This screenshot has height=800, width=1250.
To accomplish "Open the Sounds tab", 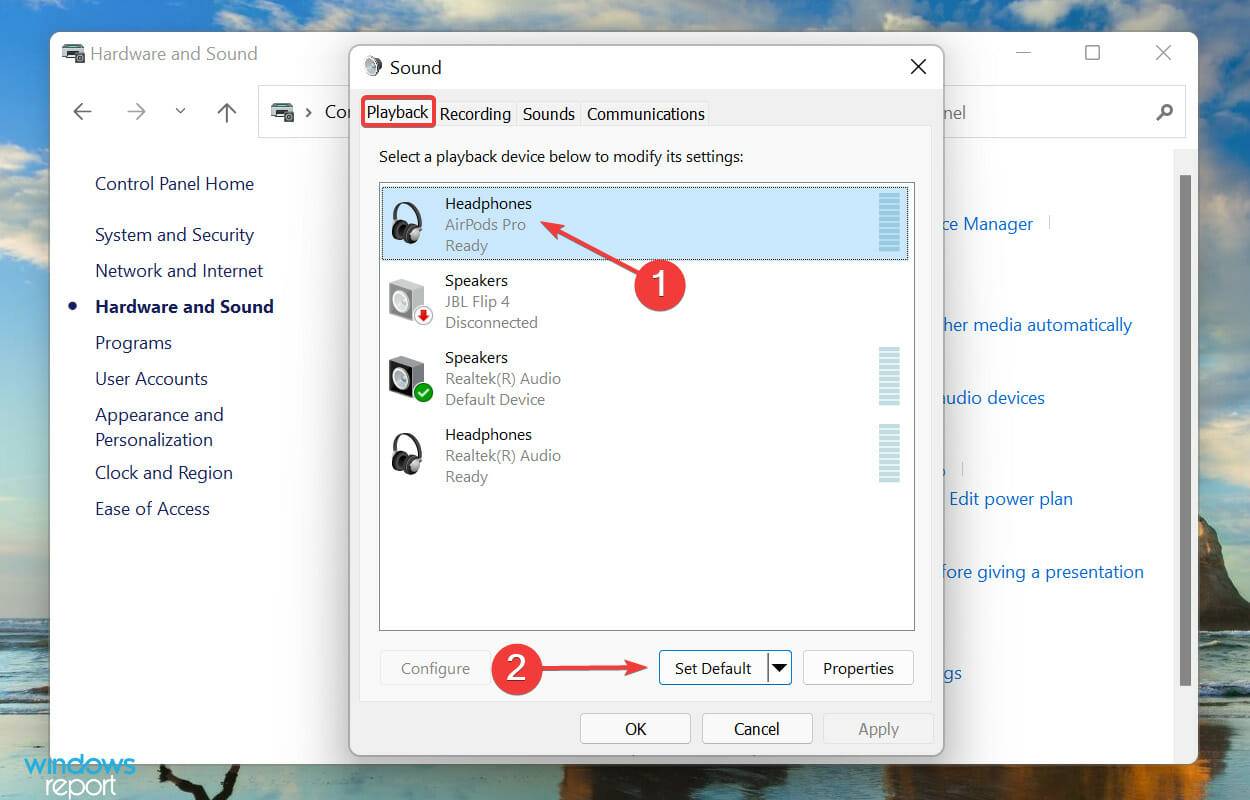I will point(548,114).
